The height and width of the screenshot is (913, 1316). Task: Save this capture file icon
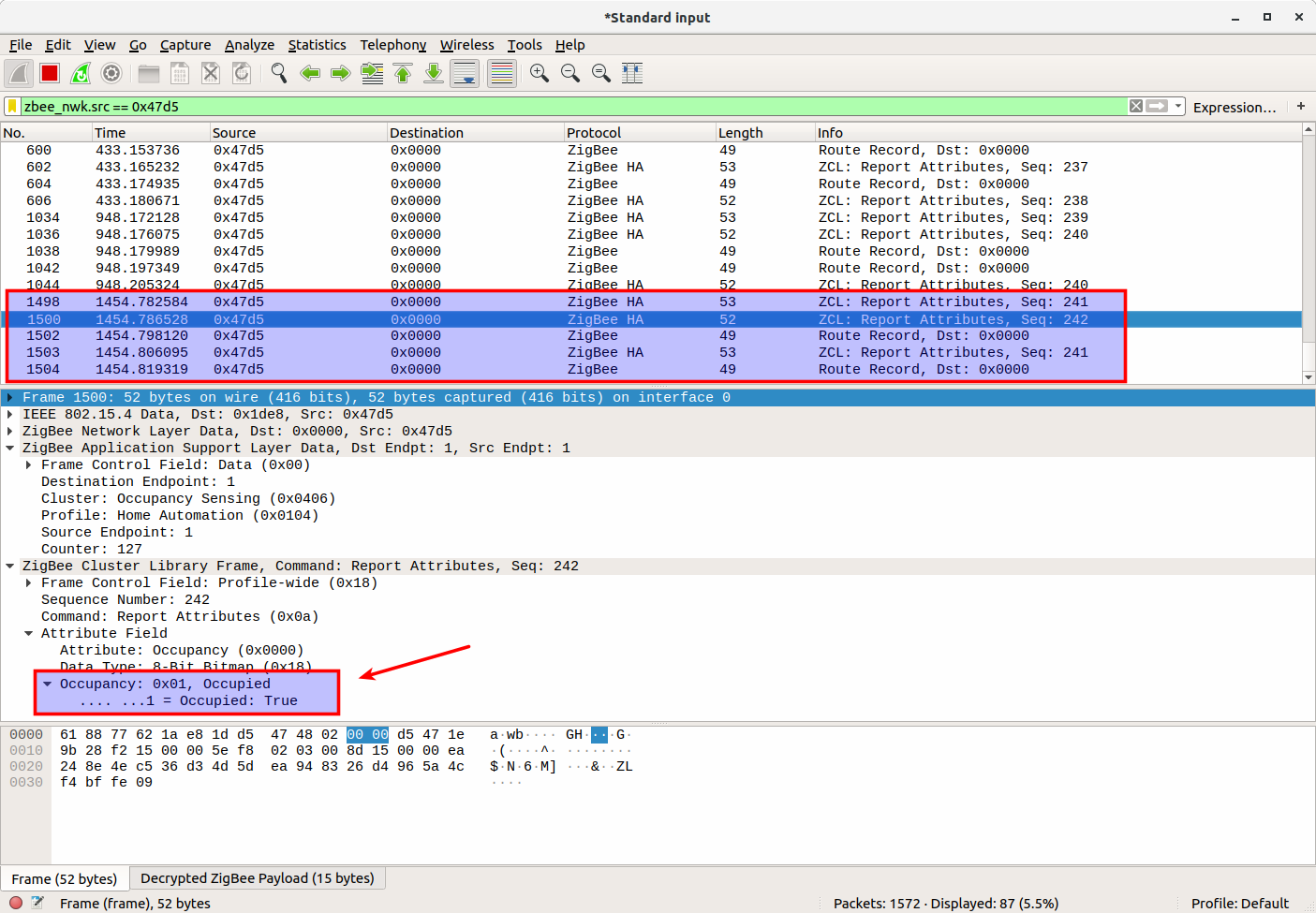coord(179,73)
